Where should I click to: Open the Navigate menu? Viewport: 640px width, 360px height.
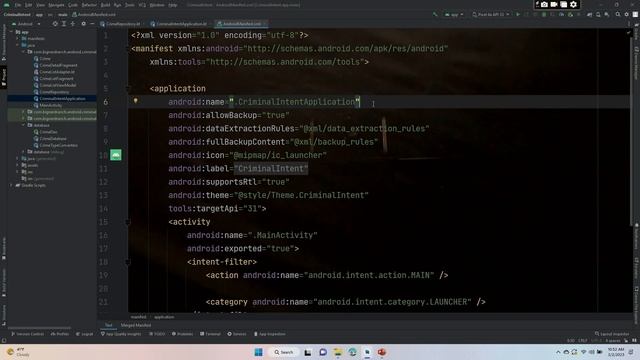(56, 5)
